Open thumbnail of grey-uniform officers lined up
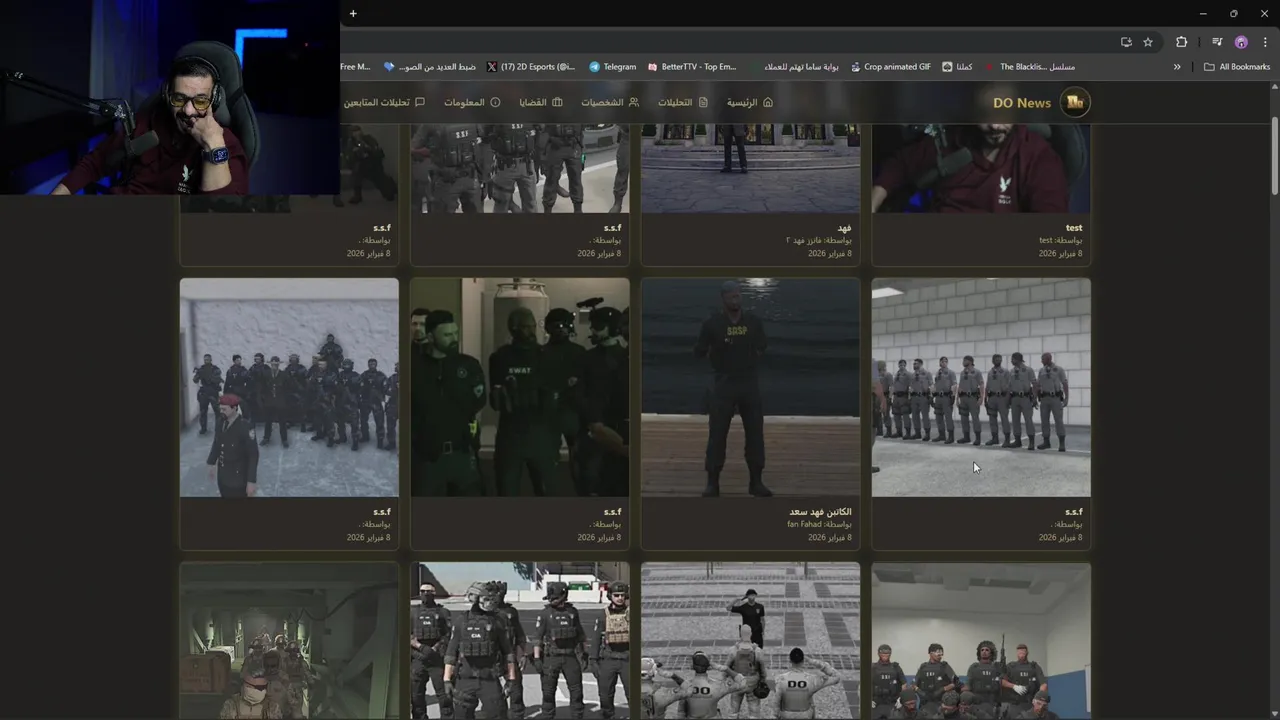This screenshot has width=1280, height=720. click(981, 387)
